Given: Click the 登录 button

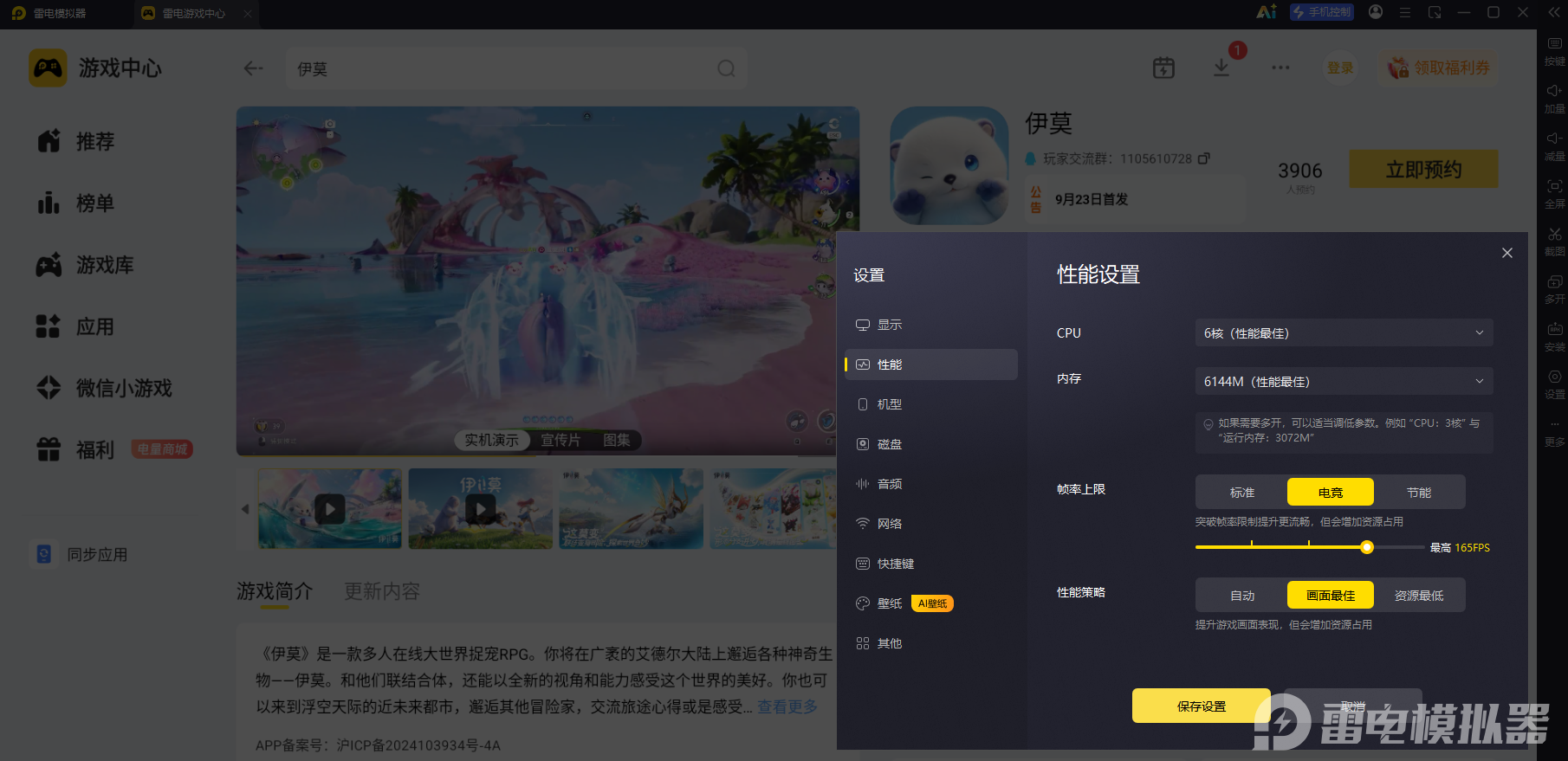Looking at the screenshot, I should point(1340,68).
